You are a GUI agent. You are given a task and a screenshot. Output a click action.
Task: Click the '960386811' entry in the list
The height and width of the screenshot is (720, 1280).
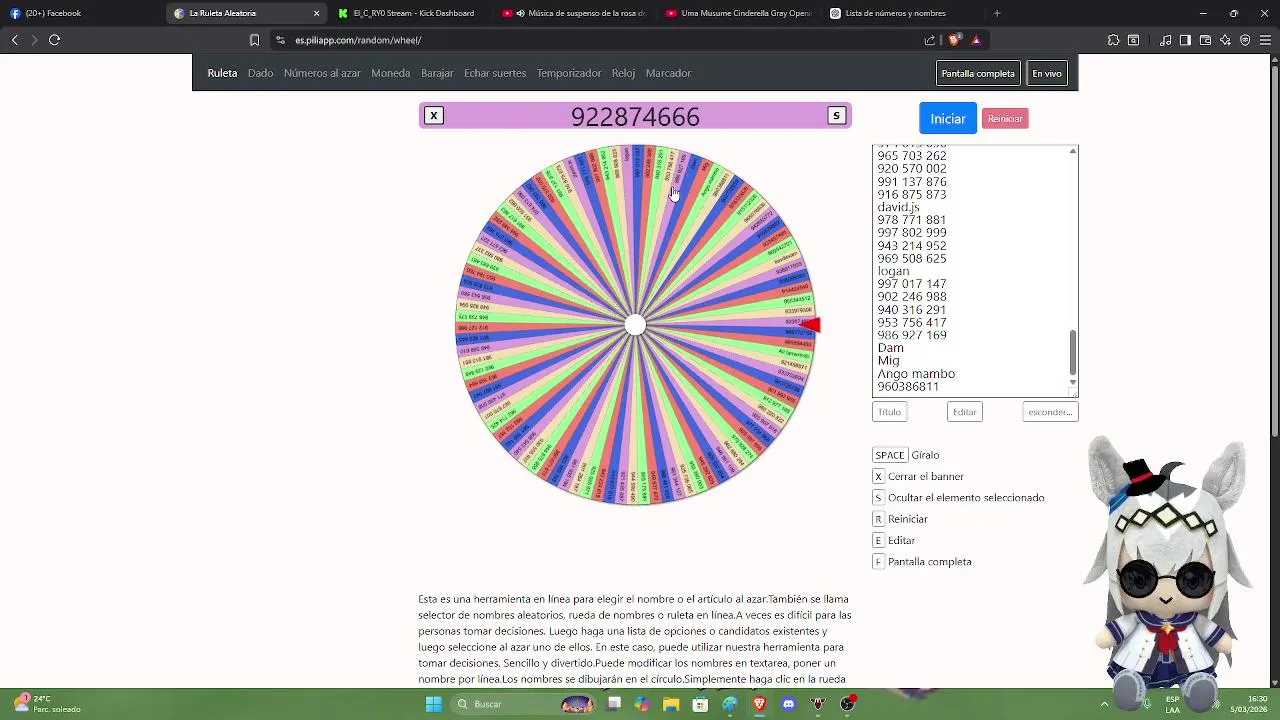click(x=908, y=387)
